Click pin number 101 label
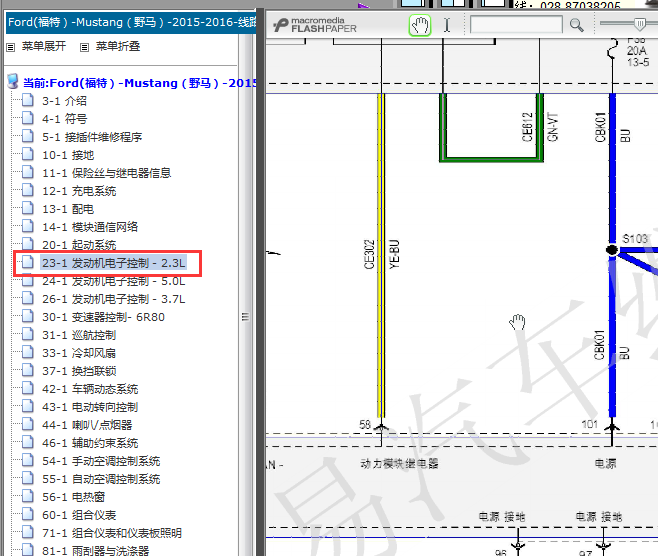The image size is (658, 556). tap(590, 425)
